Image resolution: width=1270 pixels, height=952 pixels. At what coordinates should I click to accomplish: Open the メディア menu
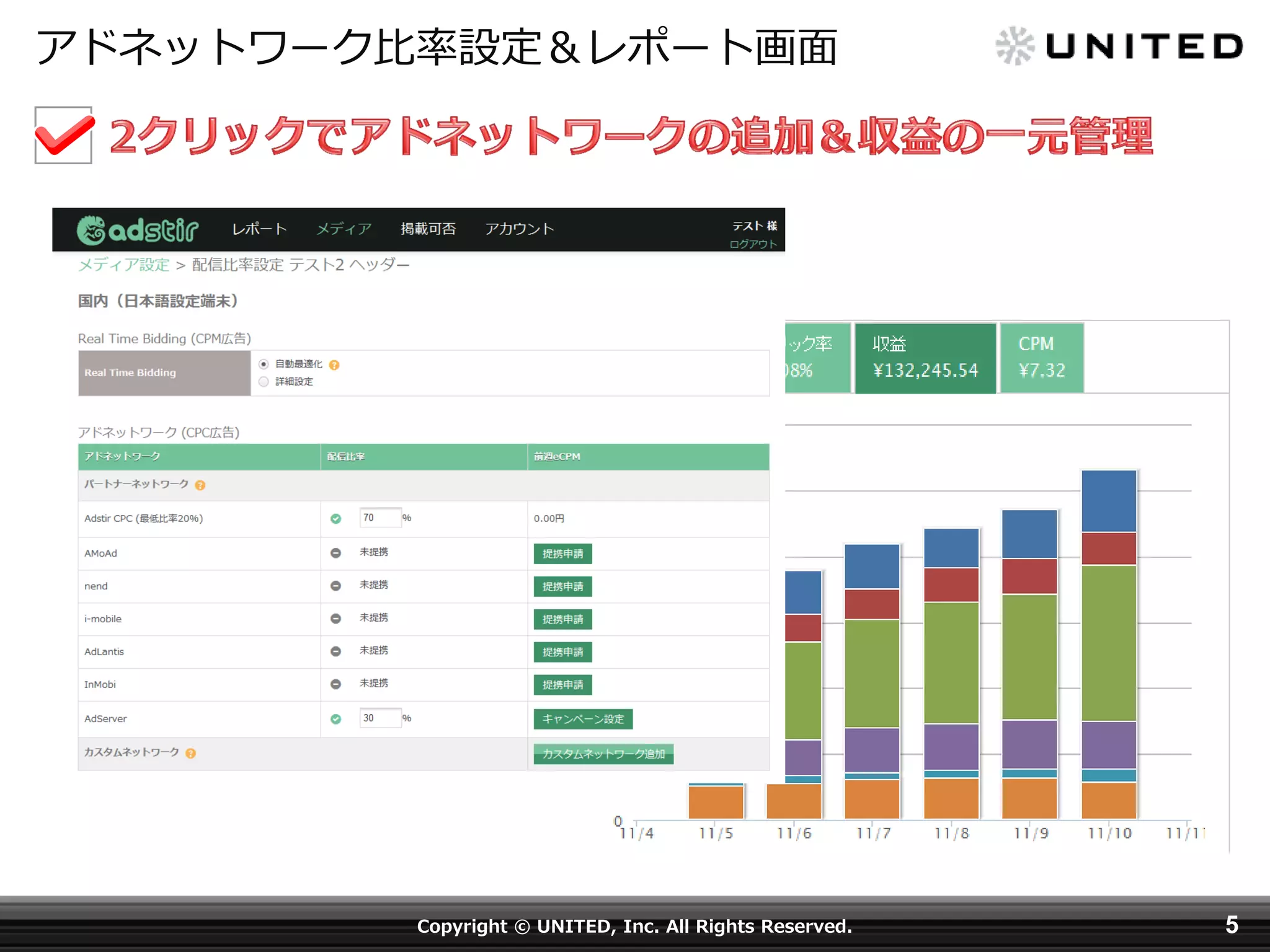pyautogui.click(x=344, y=229)
